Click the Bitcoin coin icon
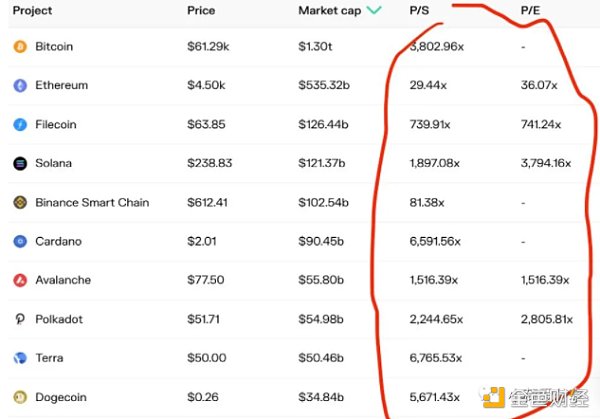This screenshot has width=600, height=419. (19, 47)
